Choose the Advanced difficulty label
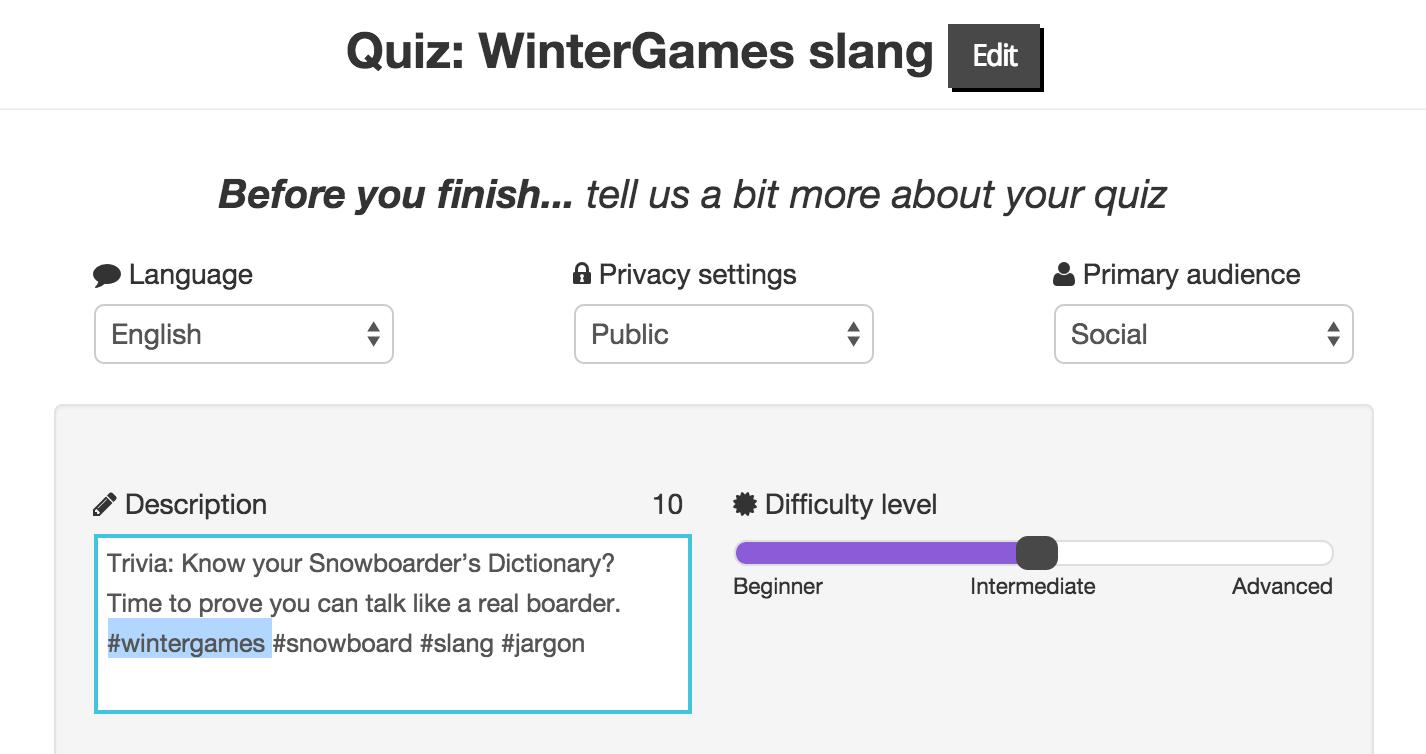This screenshot has width=1426, height=754. click(1281, 587)
